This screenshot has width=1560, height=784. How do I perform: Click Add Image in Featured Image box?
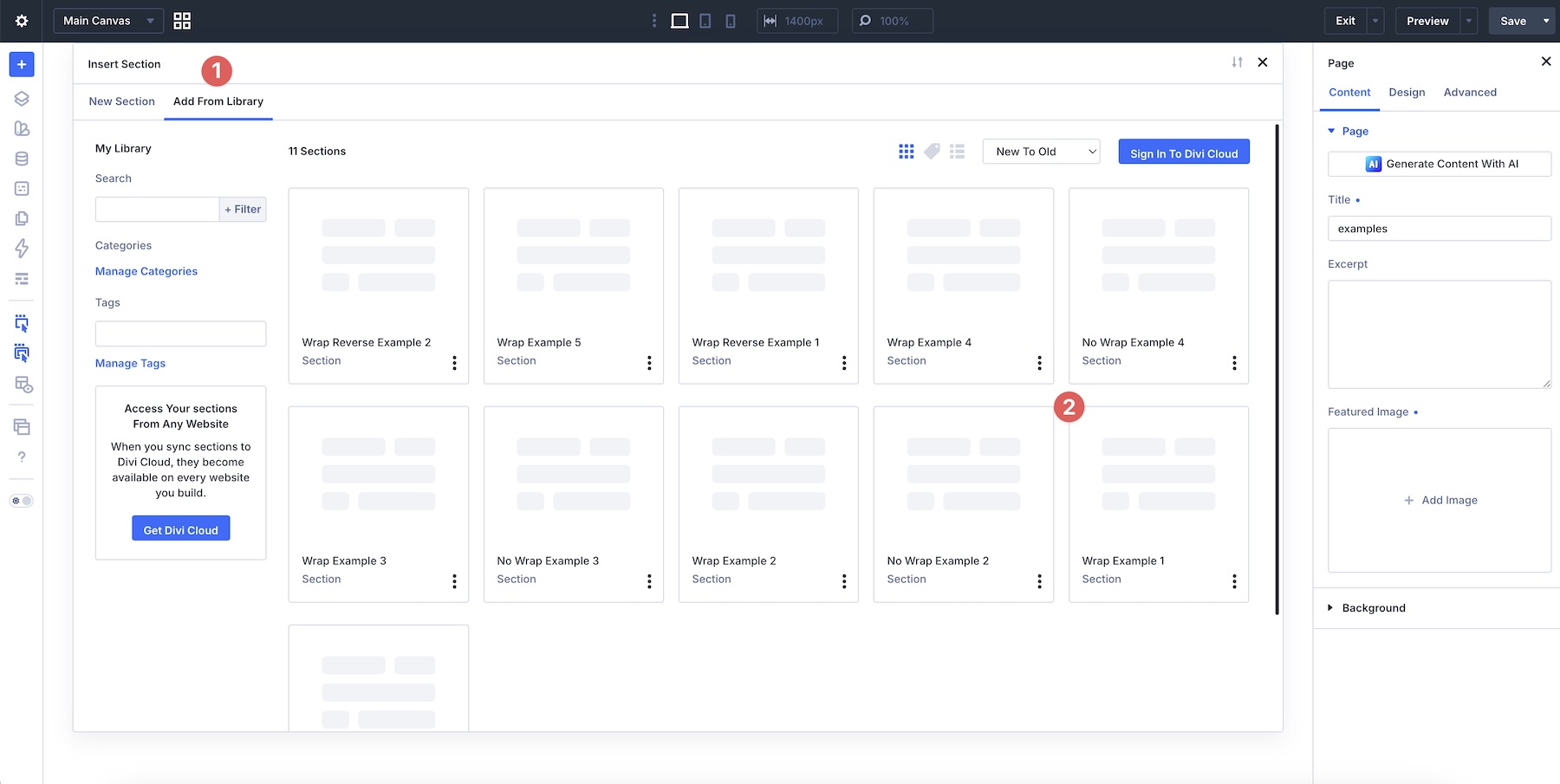pos(1440,500)
